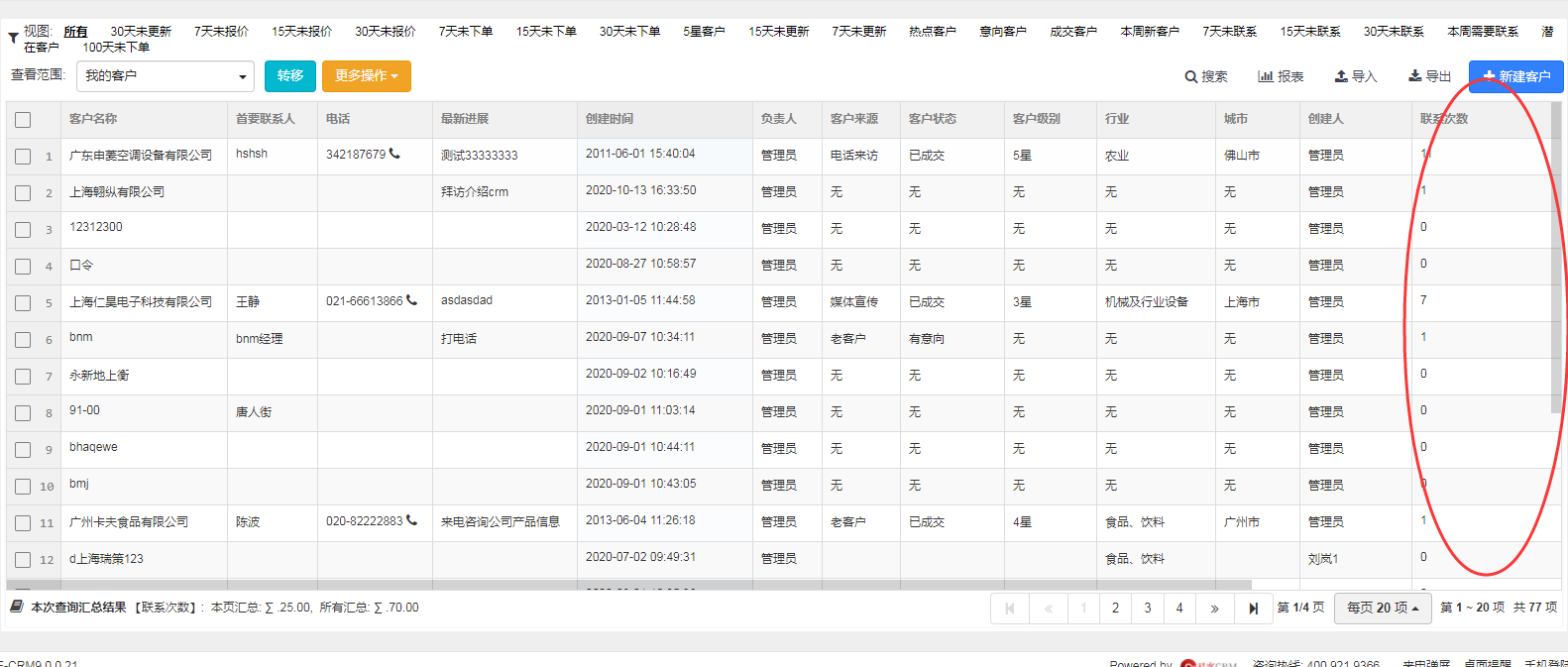
Task: Switch to the 所有 view filter
Action: pyautogui.click(x=75, y=32)
